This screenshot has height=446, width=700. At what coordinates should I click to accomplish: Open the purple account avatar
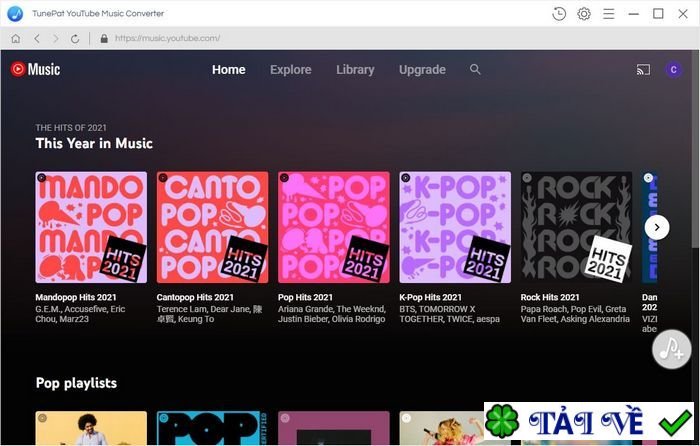[673, 70]
